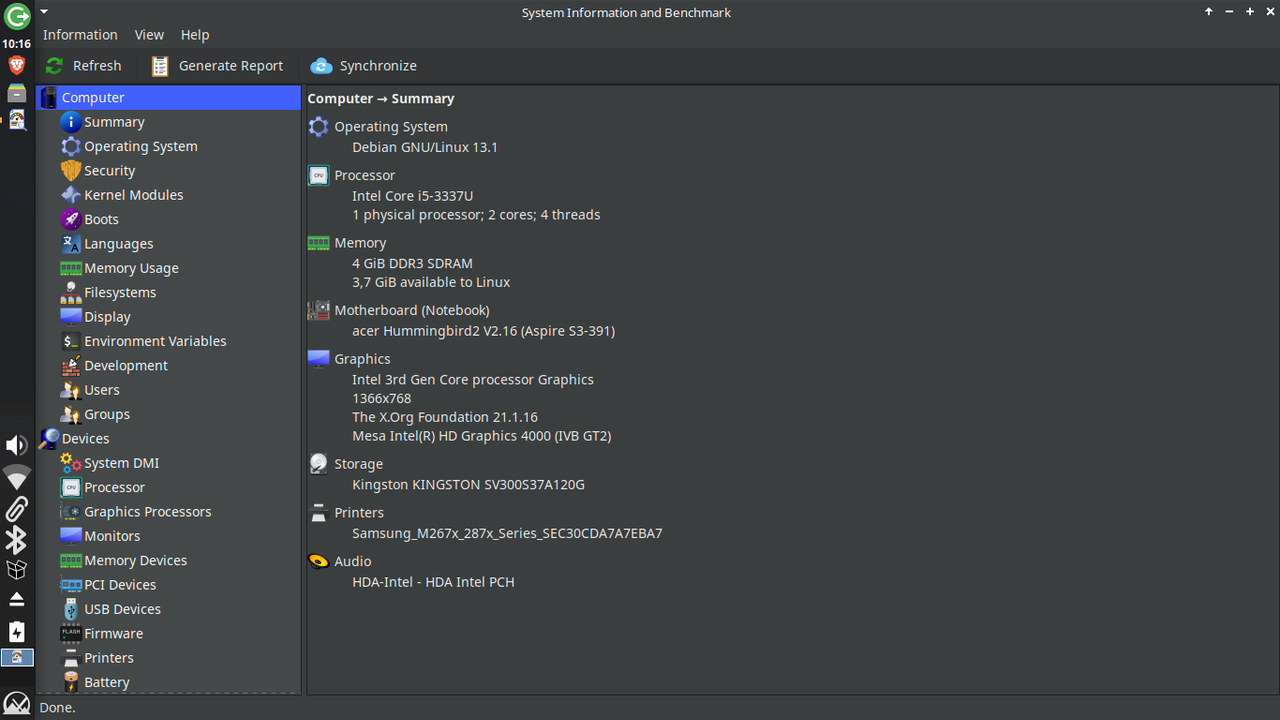Open the Display entry in the sidebar
This screenshot has height=720, width=1280.
pyautogui.click(x=107, y=317)
